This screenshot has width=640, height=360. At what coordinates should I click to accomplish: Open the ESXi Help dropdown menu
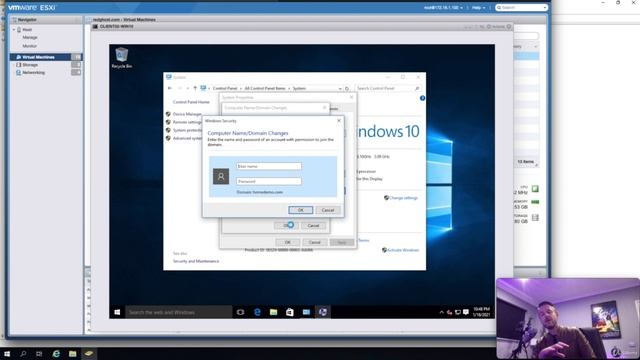(479, 8)
